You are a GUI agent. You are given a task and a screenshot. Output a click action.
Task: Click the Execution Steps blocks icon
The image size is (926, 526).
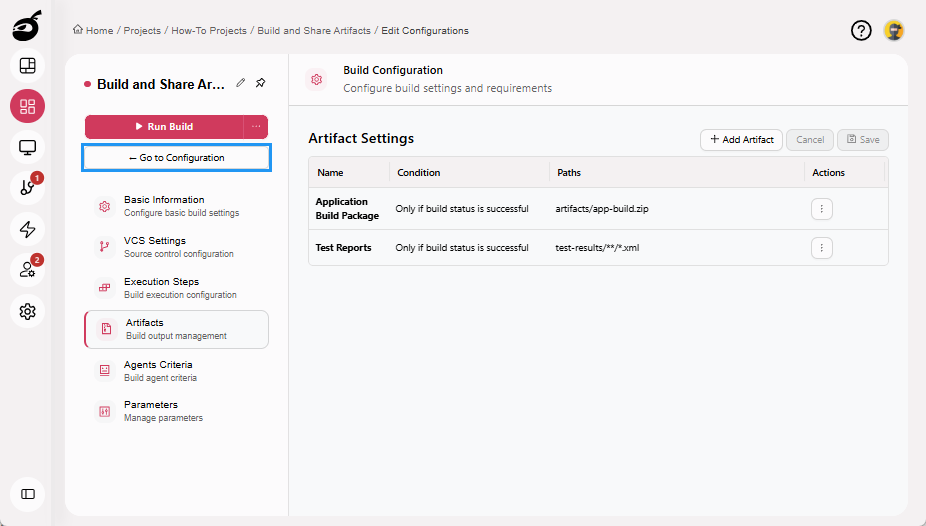(x=105, y=288)
